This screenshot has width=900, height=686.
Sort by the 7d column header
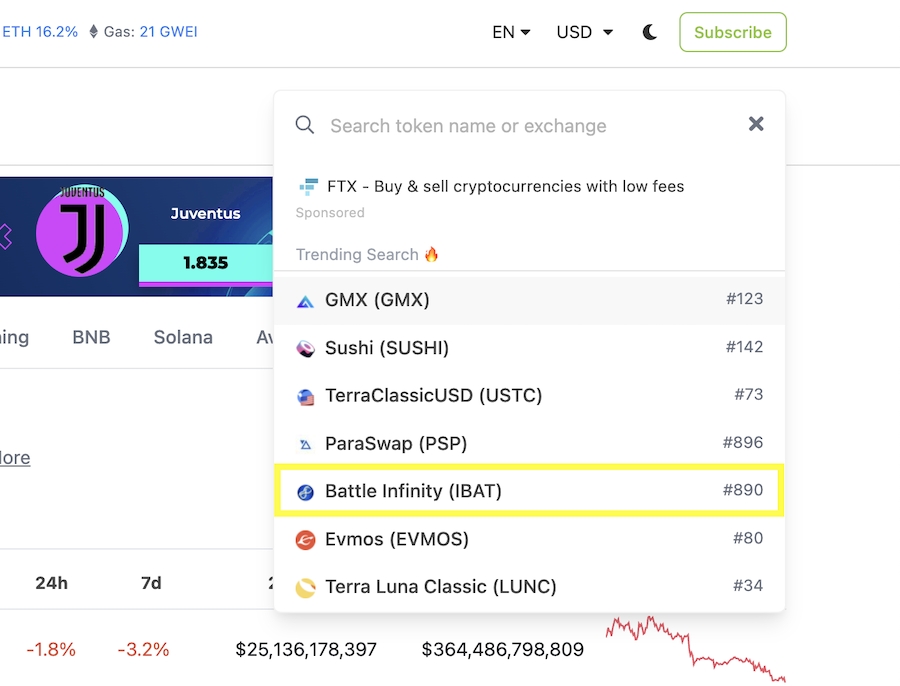coord(152,583)
